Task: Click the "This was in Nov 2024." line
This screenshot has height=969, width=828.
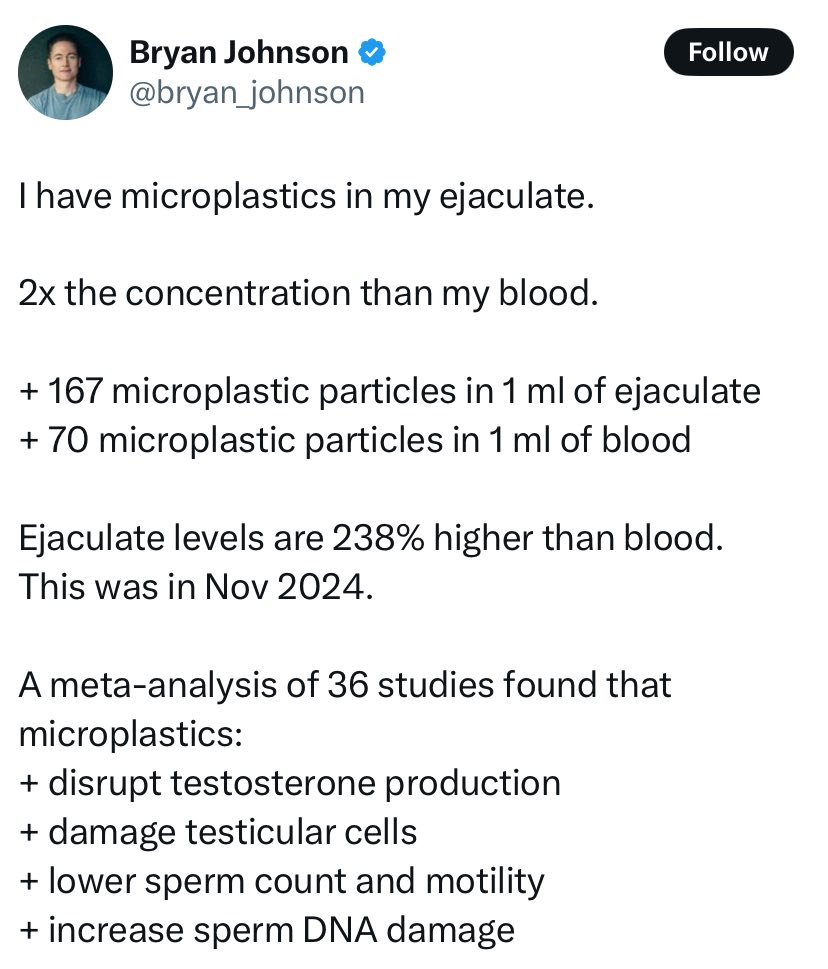Action: click(x=196, y=585)
